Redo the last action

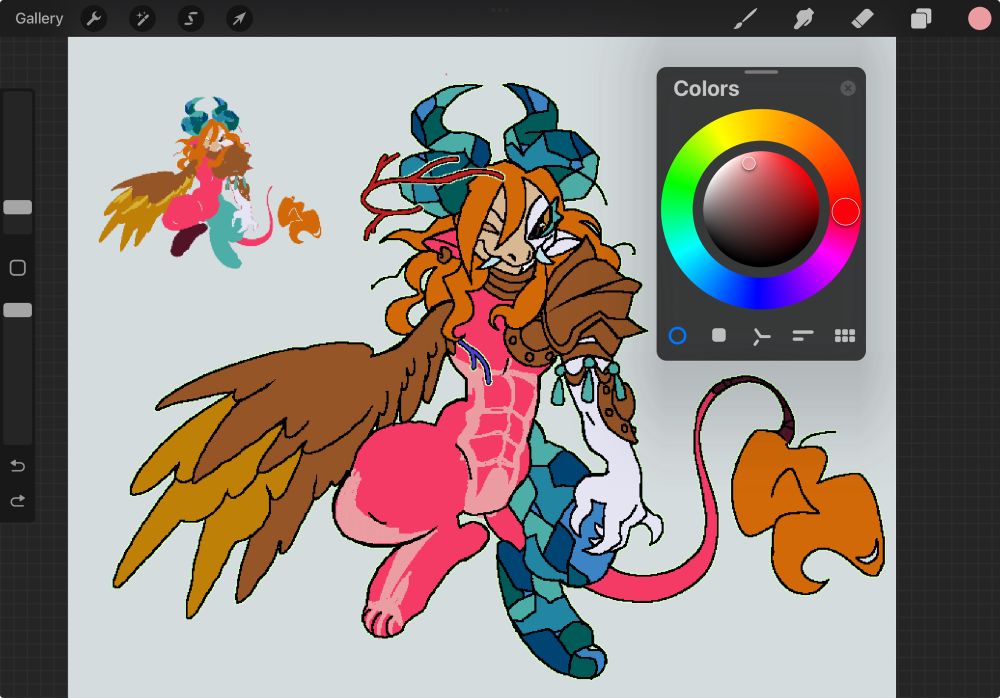point(18,501)
